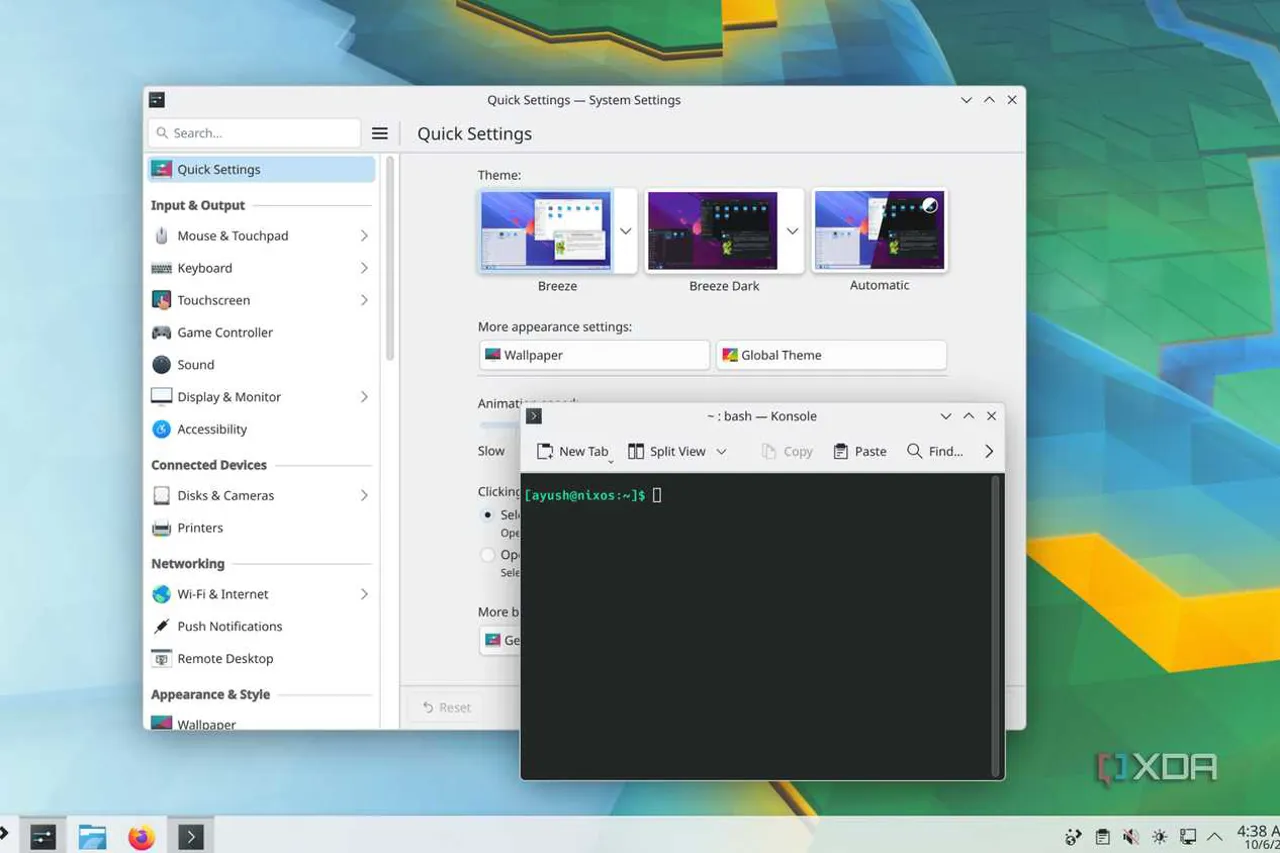Click the clock in the system tray
This screenshot has width=1280, height=853.
point(1258,838)
